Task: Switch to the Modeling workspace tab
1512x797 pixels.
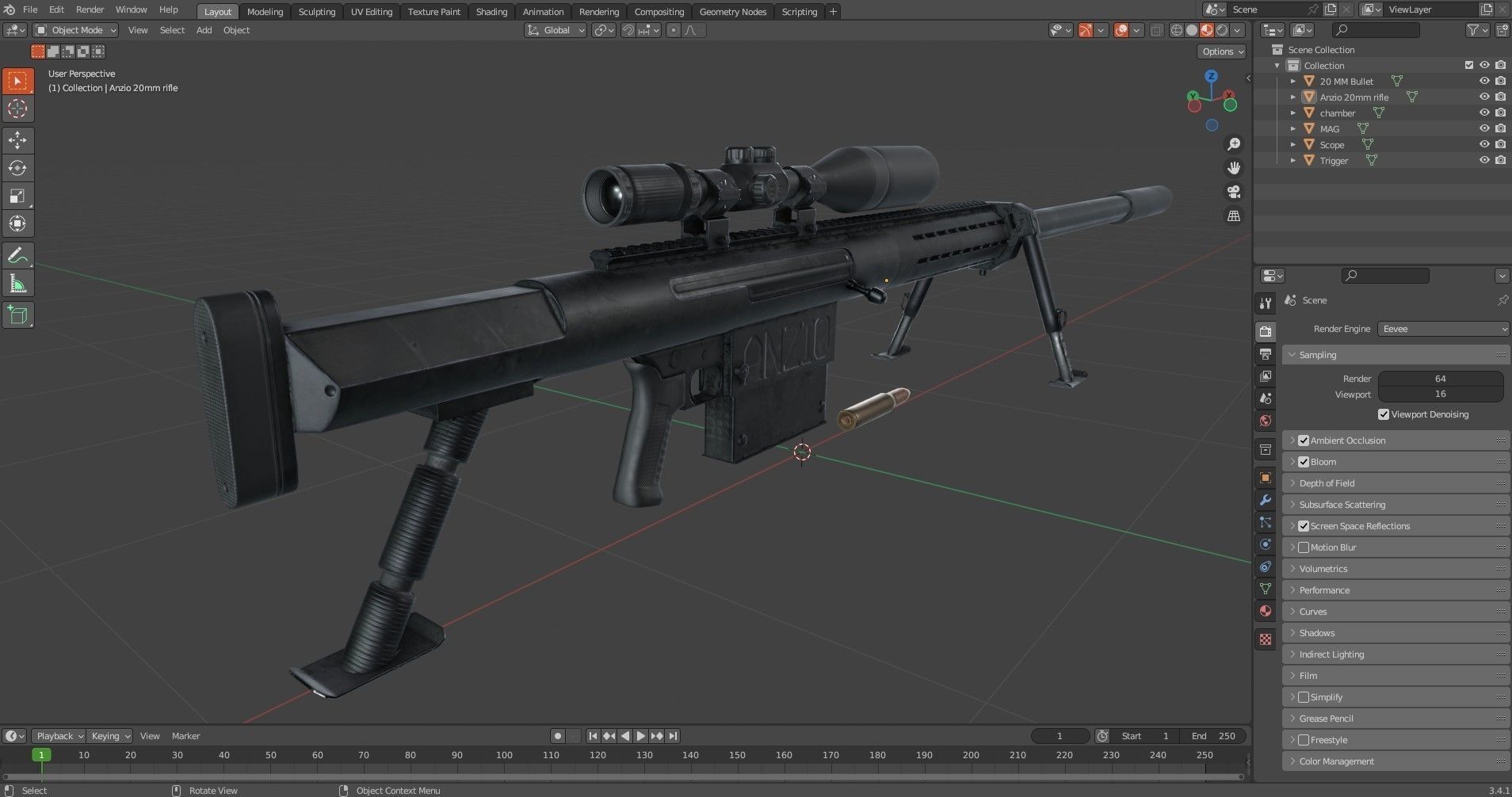Action: (x=265, y=12)
